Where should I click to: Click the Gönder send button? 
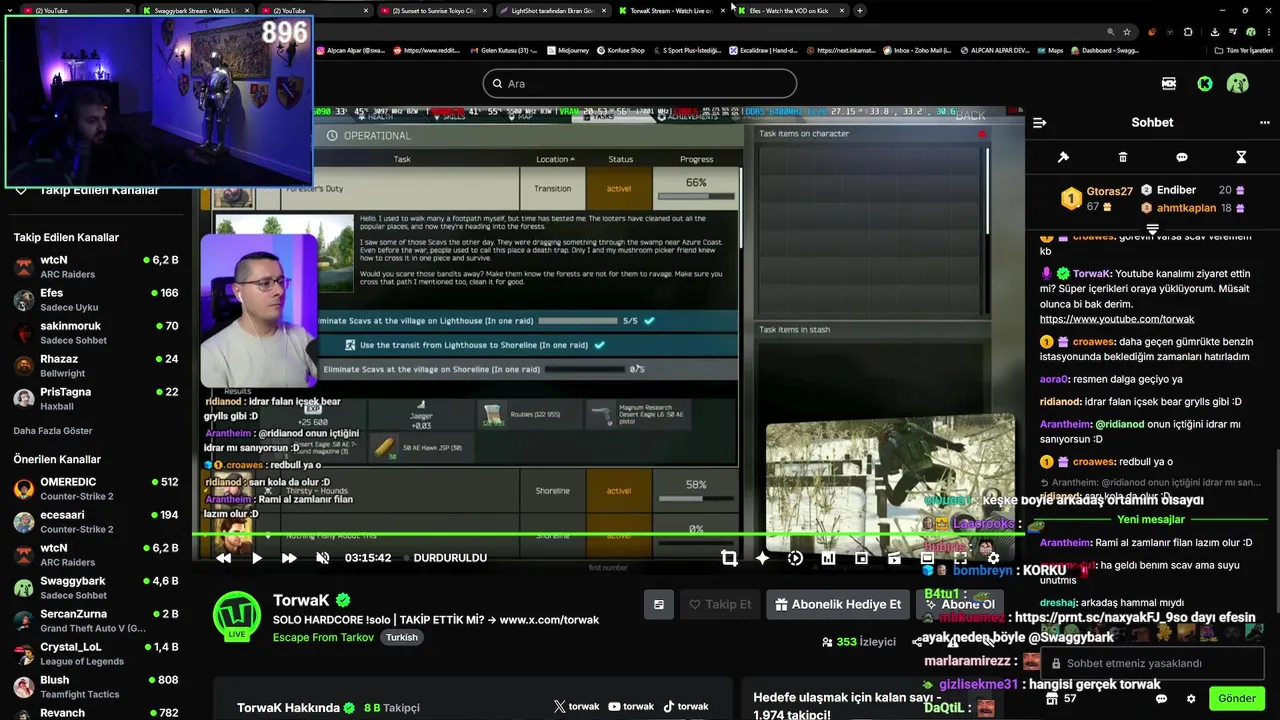1236,699
